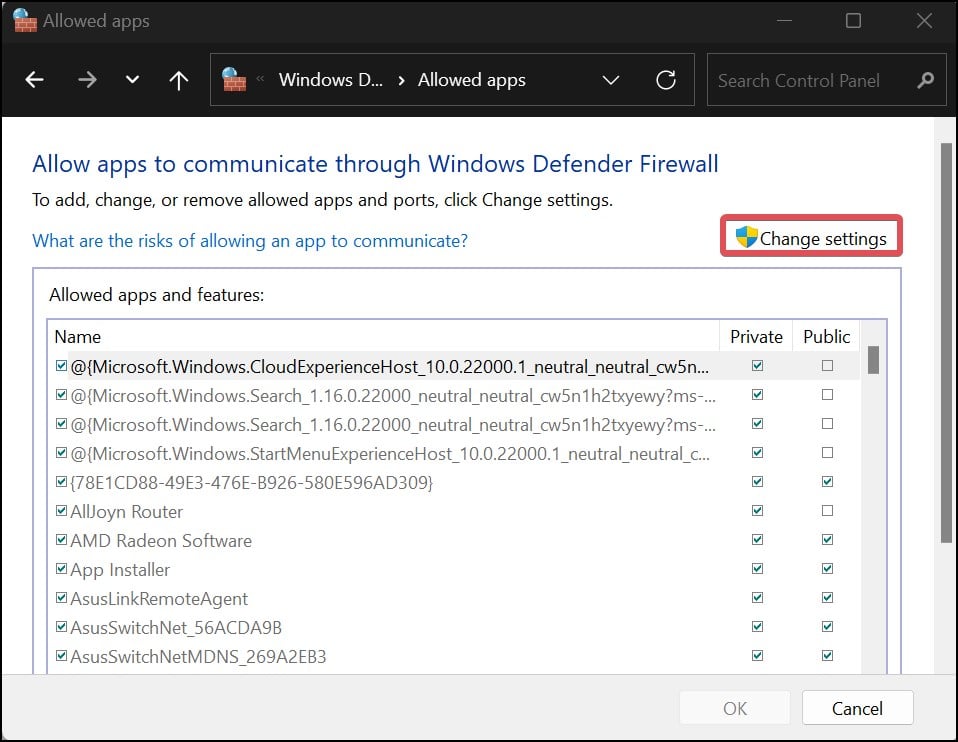This screenshot has width=958, height=742.
Task: Select the "AsusSwitchNet_56ACDA9B" row text
Action: click(176, 628)
